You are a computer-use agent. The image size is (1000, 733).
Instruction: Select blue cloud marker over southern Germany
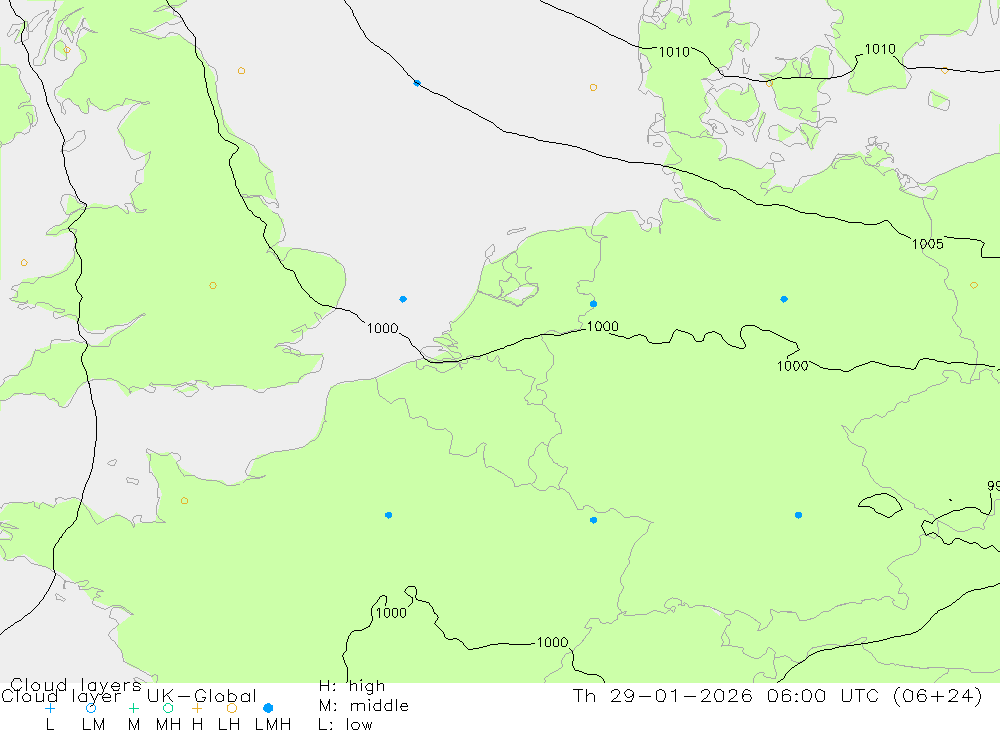(798, 515)
